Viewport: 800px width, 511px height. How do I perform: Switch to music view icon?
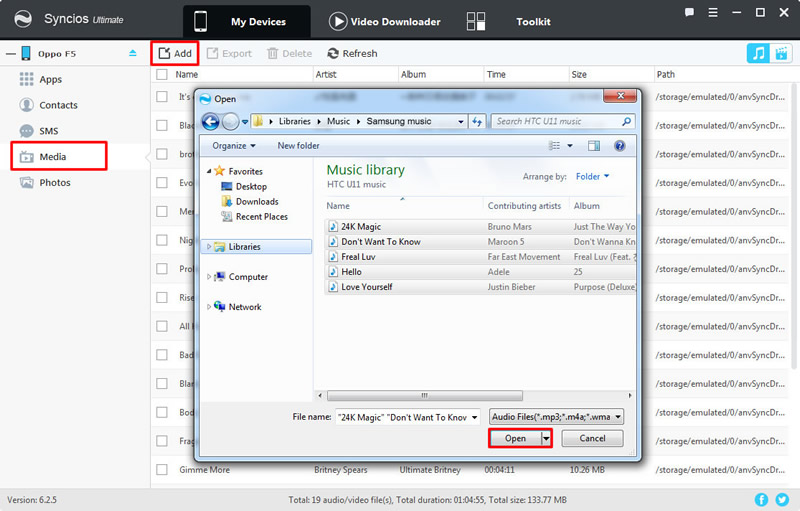(x=758, y=53)
